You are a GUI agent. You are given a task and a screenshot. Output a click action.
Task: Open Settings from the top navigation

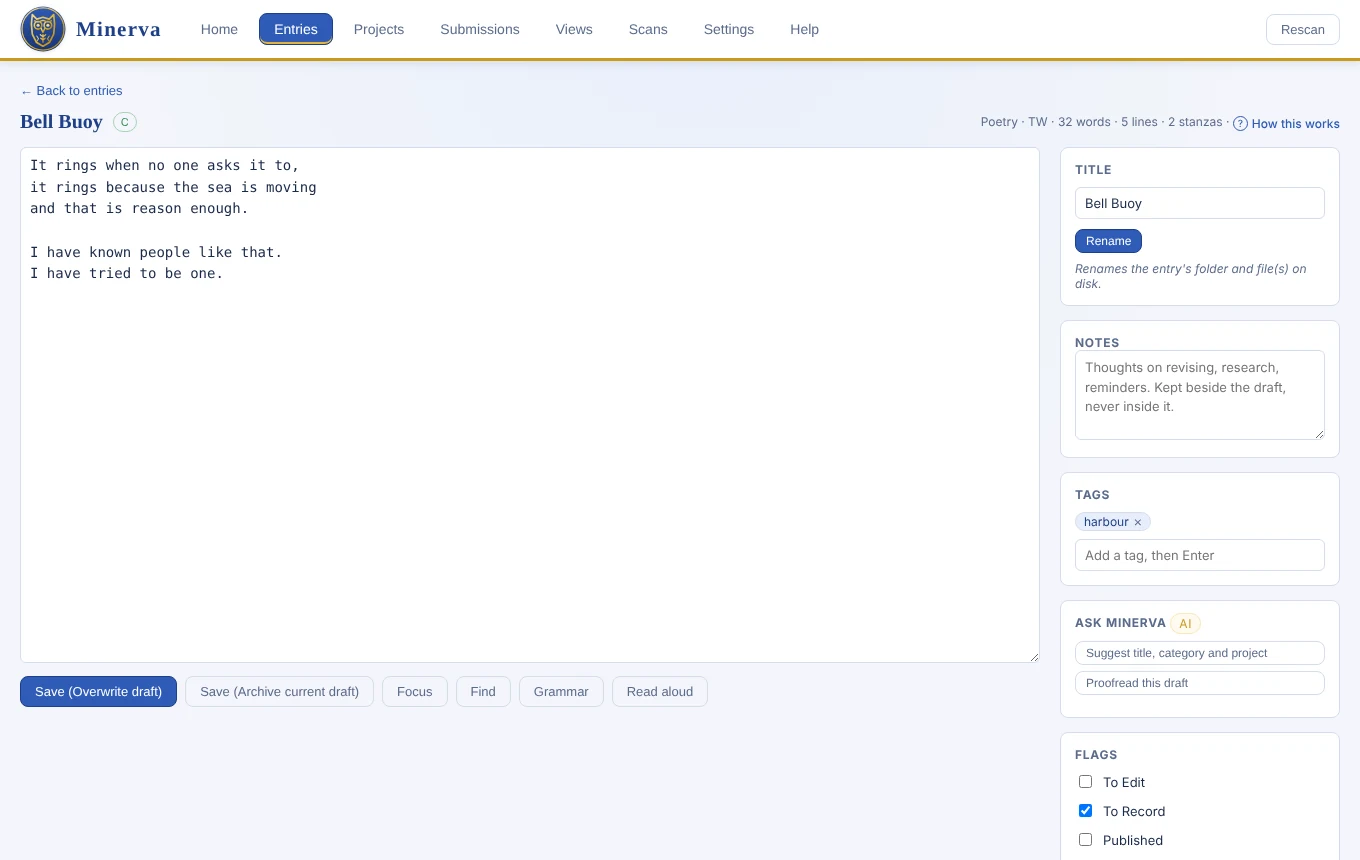729,29
